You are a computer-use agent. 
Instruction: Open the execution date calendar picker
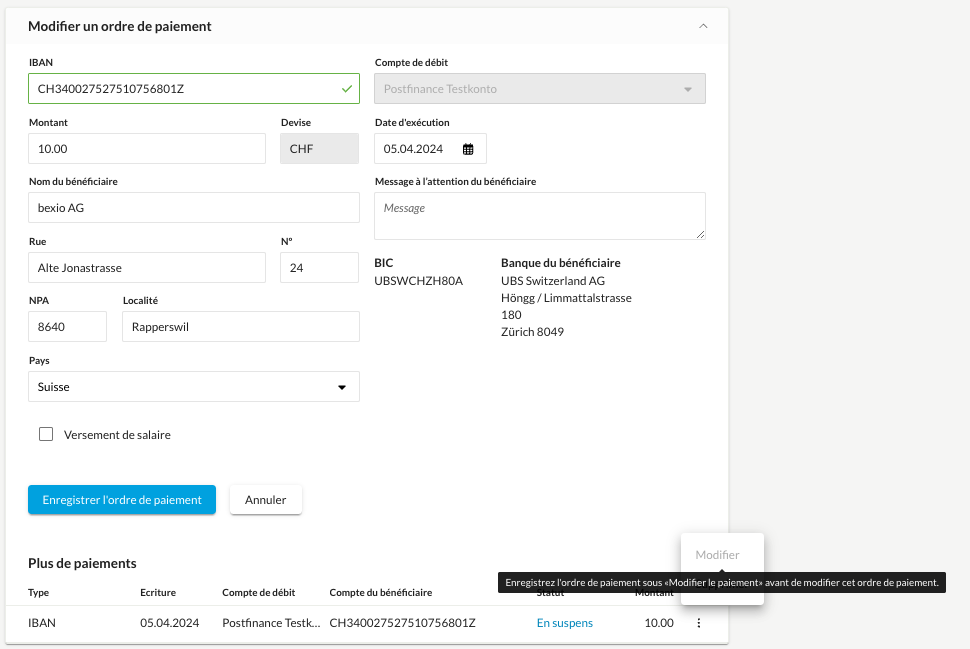468,149
